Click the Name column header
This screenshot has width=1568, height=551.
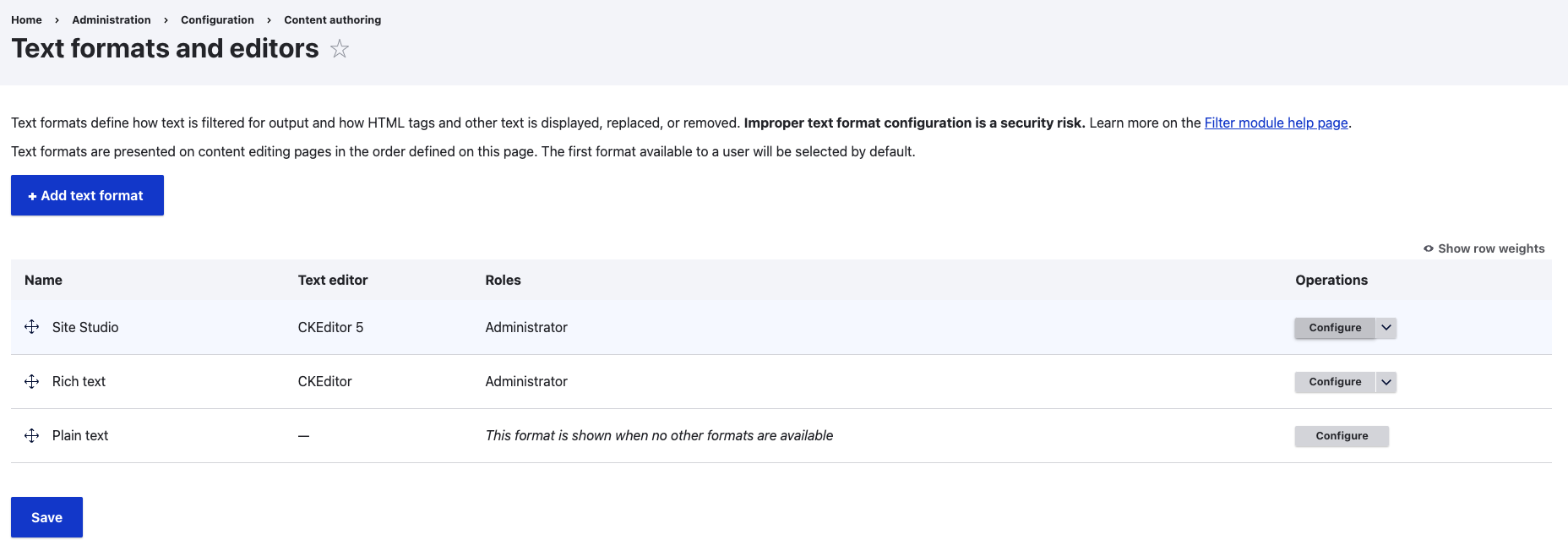[43, 280]
